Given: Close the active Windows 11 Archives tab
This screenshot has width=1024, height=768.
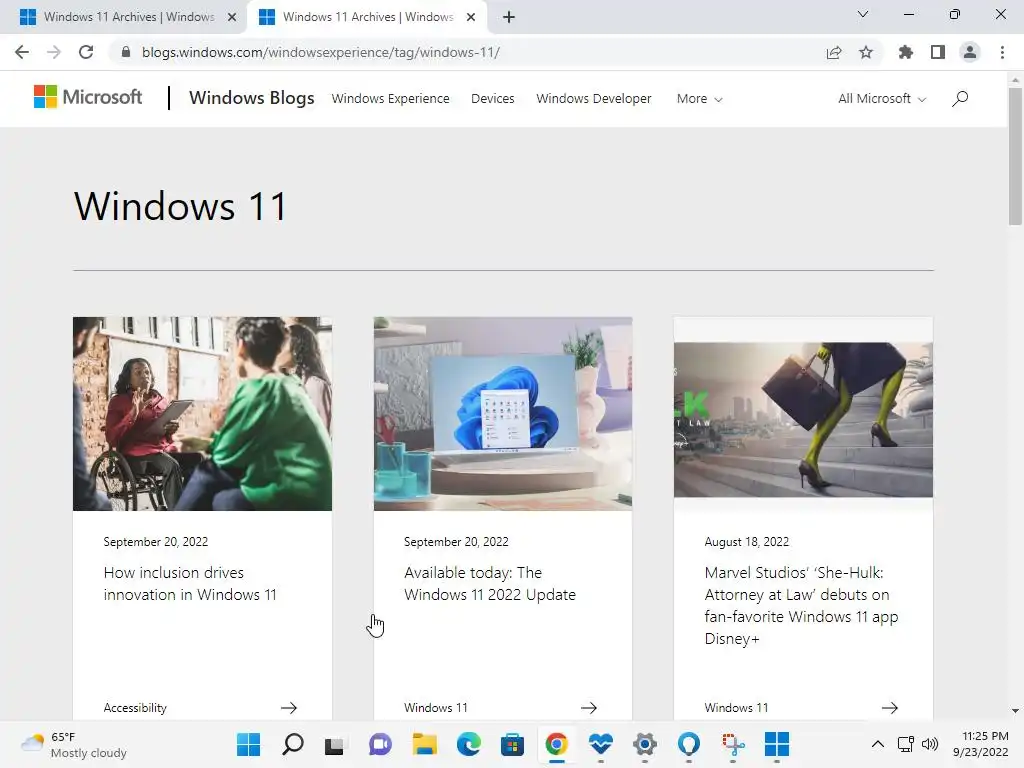Looking at the screenshot, I should pos(471,18).
